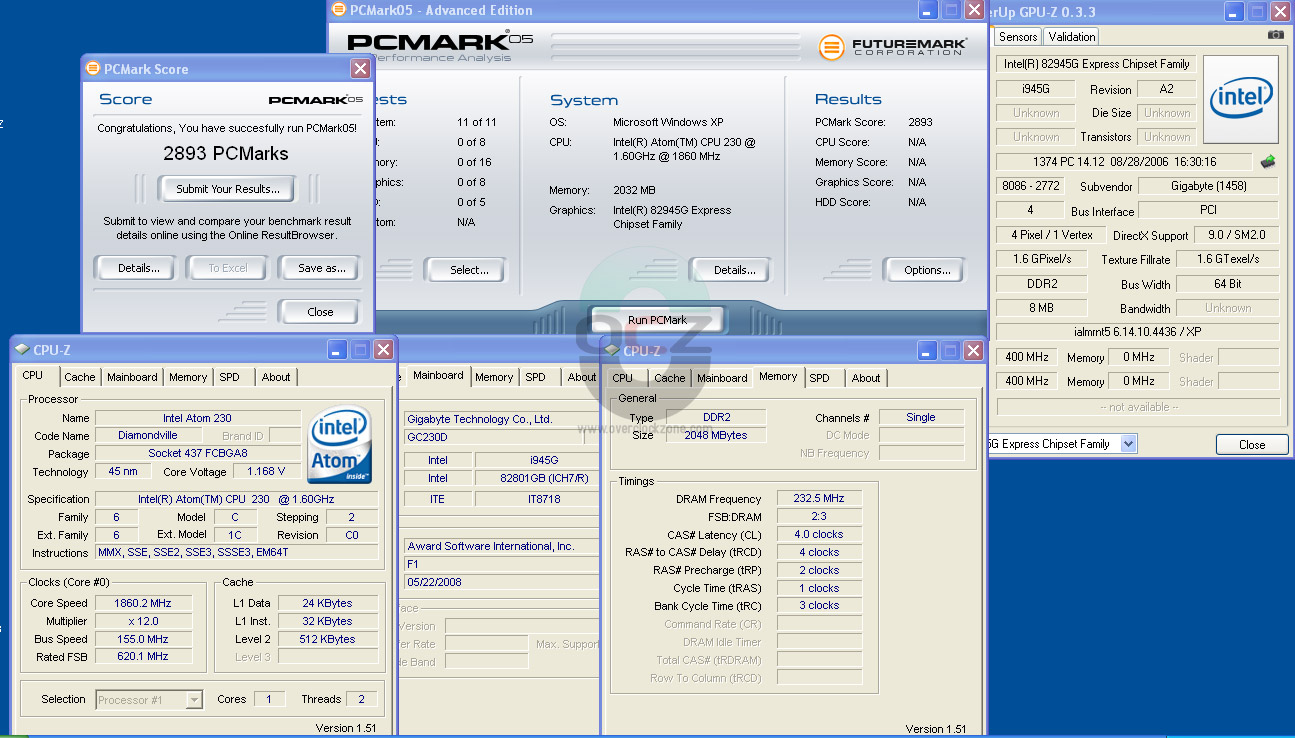
Task: Click the Close button in GPU-Z
Action: [1252, 445]
